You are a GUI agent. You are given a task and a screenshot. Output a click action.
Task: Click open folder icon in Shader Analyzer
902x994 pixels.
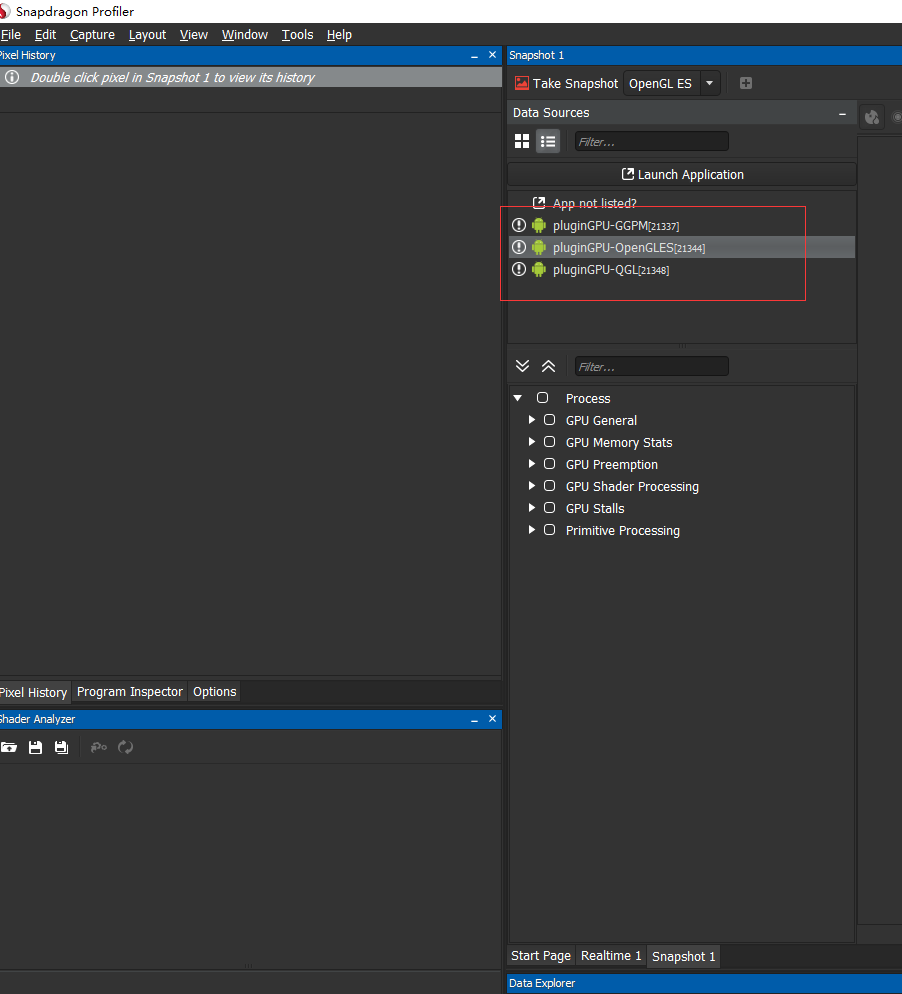point(9,747)
